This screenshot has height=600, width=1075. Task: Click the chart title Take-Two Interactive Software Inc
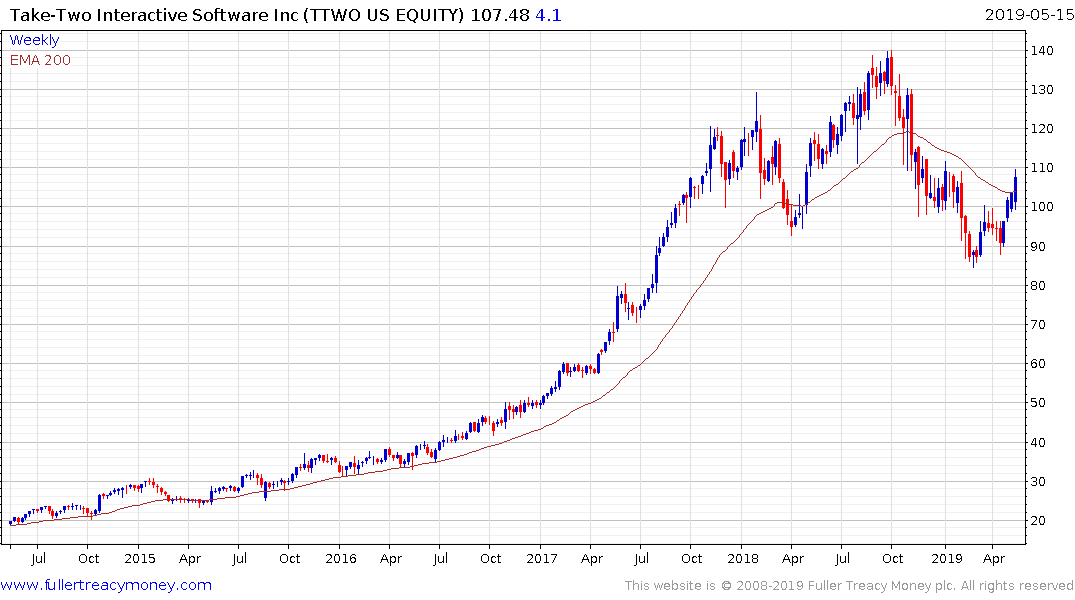(x=154, y=14)
